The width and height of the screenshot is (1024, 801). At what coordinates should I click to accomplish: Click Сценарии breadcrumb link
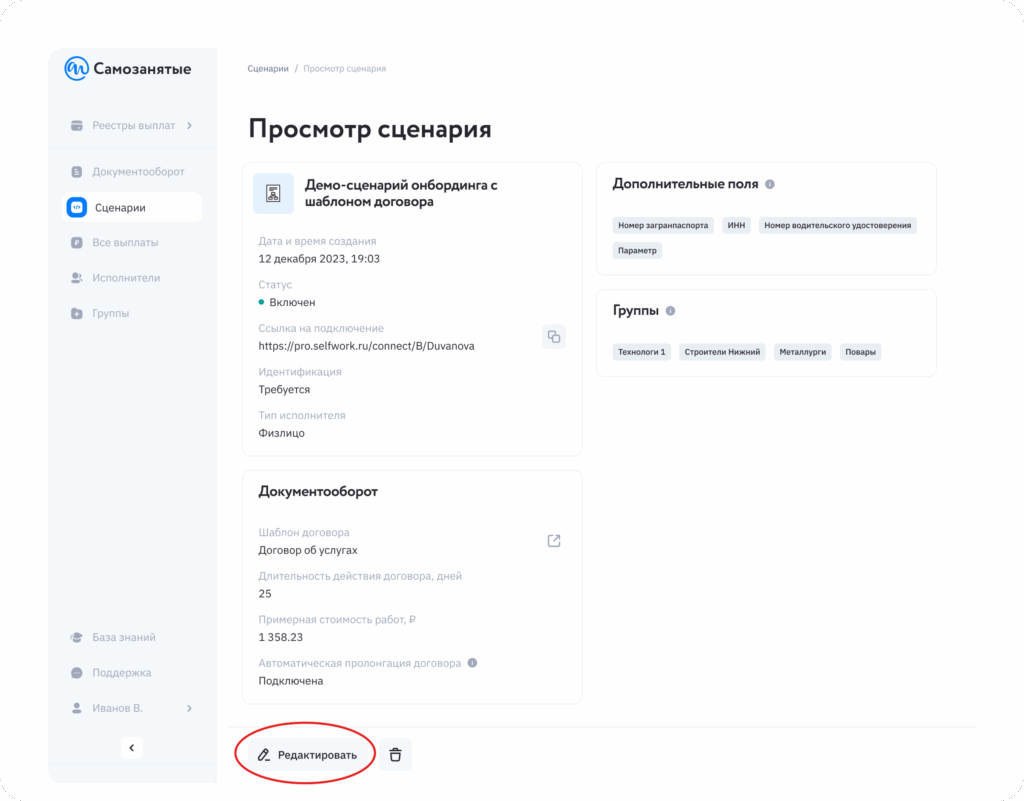tap(268, 69)
